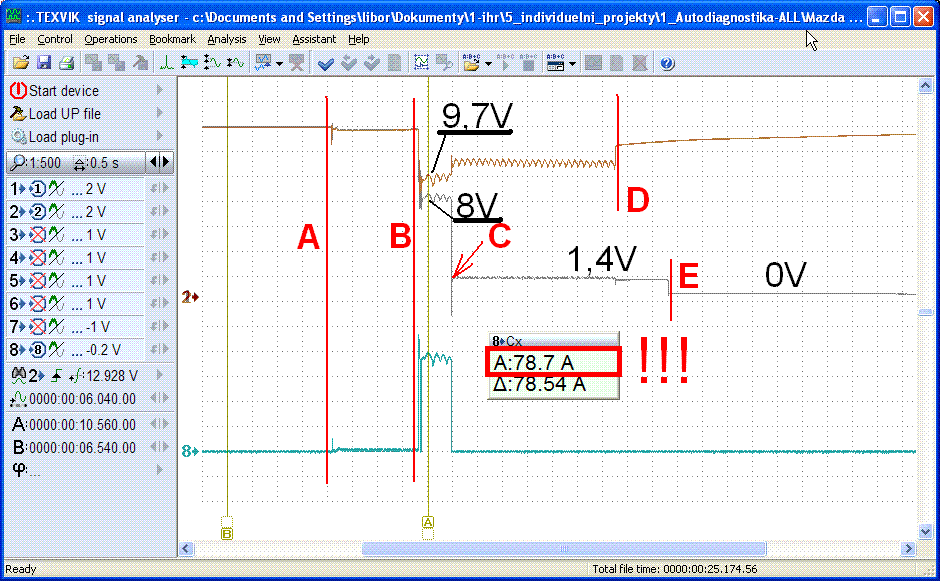Click the waveform coupling icon on channel 2
Viewport: 940px width, 581px height.
tap(57, 212)
